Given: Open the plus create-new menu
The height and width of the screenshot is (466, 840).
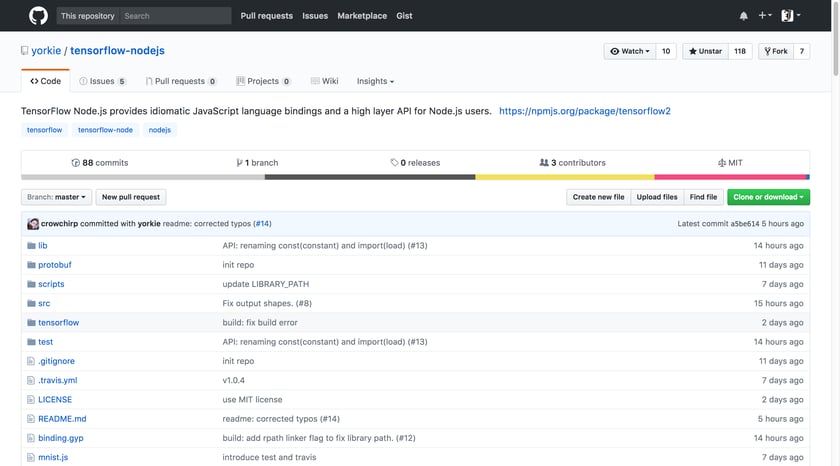Looking at the screenshot, I should pyautogui.click(x=765, y=16).
